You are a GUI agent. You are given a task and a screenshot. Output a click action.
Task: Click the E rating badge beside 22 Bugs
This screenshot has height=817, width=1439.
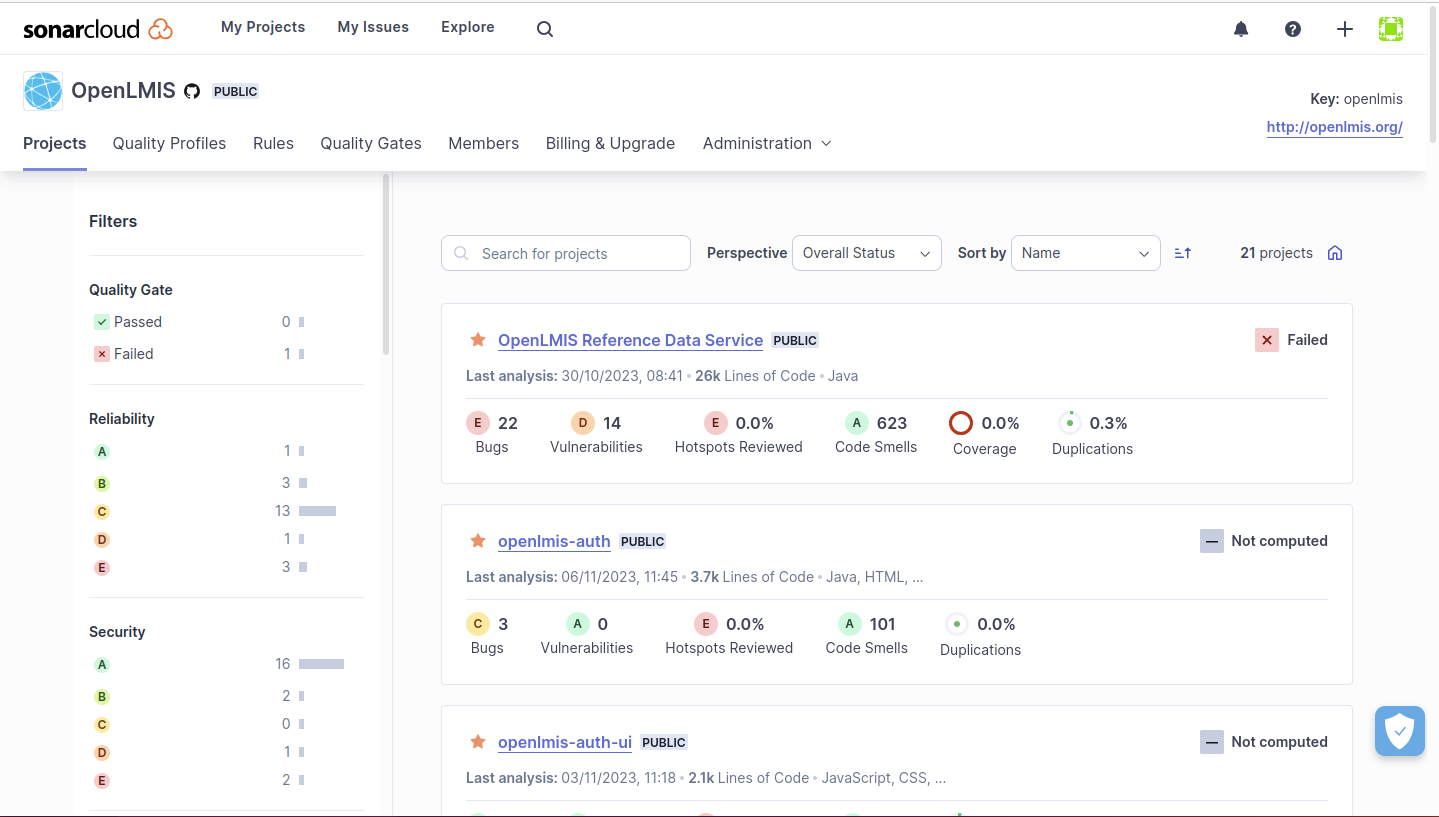pos(478,423)
